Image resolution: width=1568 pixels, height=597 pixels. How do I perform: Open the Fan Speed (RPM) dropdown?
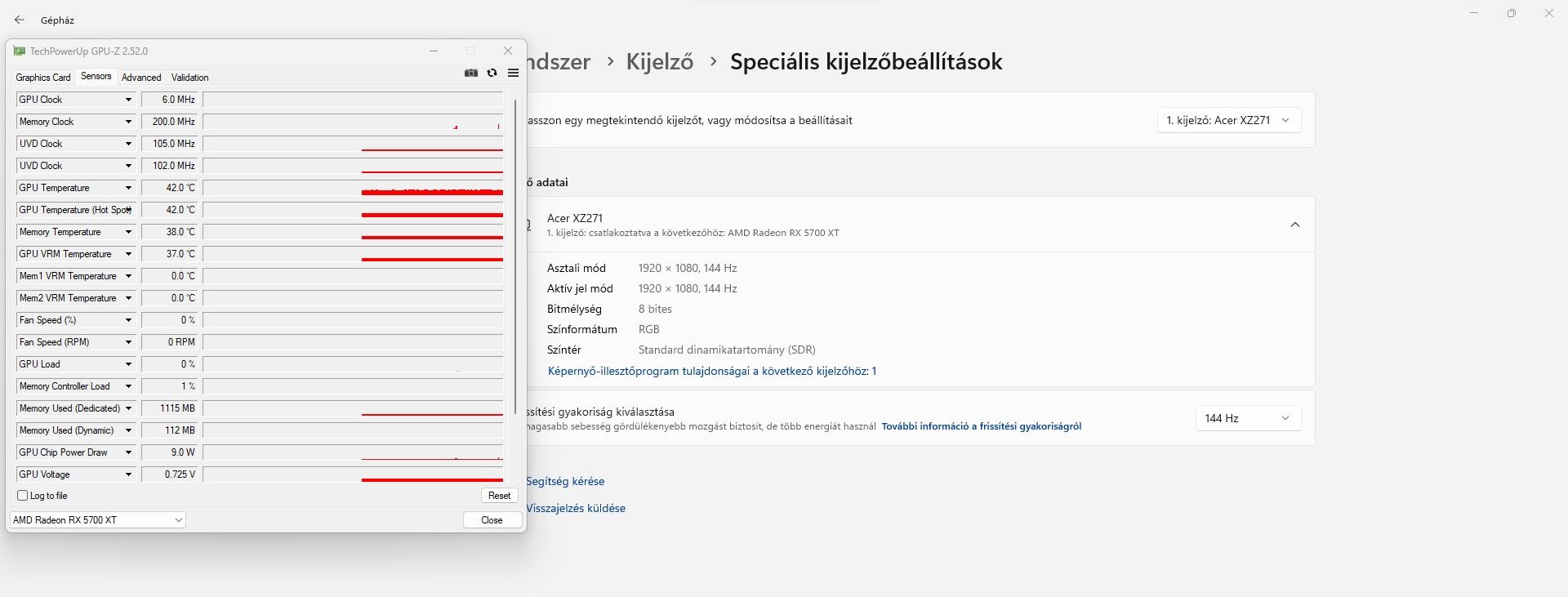(128, 342)
